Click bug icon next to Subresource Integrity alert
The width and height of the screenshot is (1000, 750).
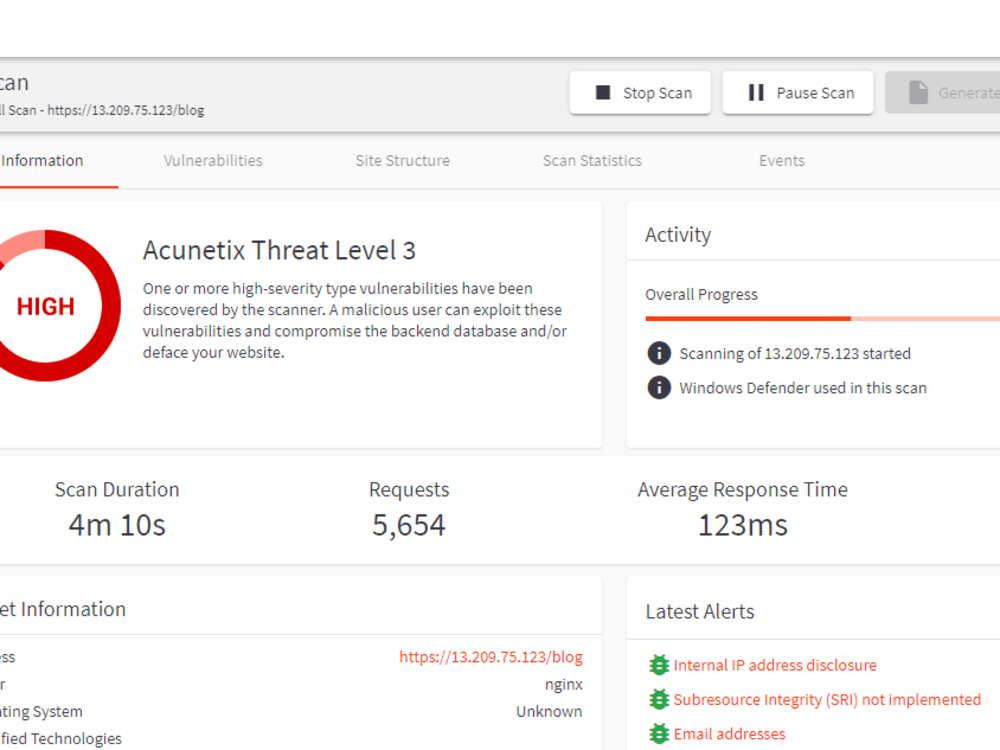(659, 700)
